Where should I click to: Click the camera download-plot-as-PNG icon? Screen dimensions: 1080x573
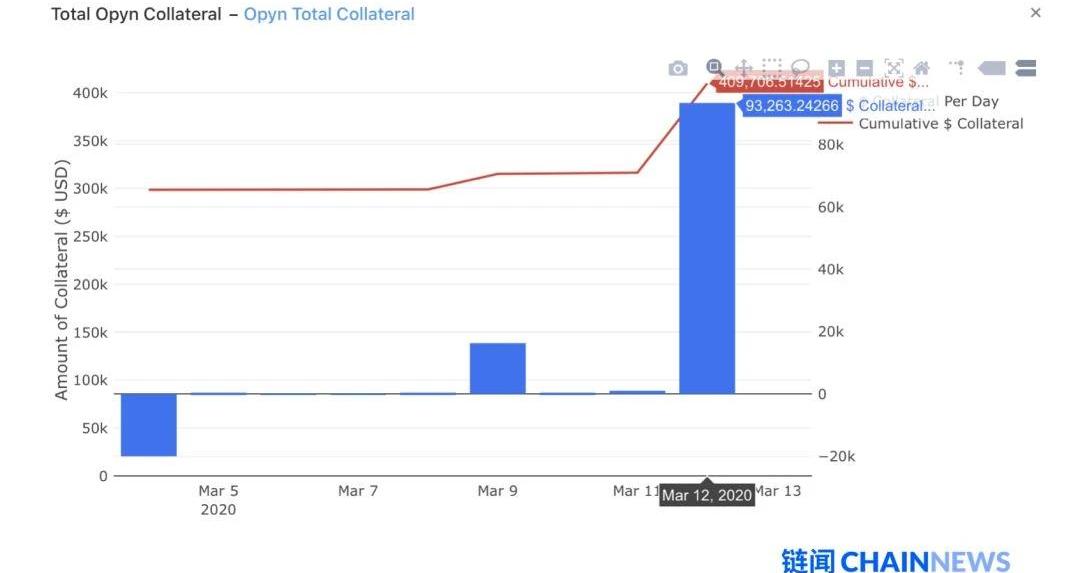(x=678, y=68)
